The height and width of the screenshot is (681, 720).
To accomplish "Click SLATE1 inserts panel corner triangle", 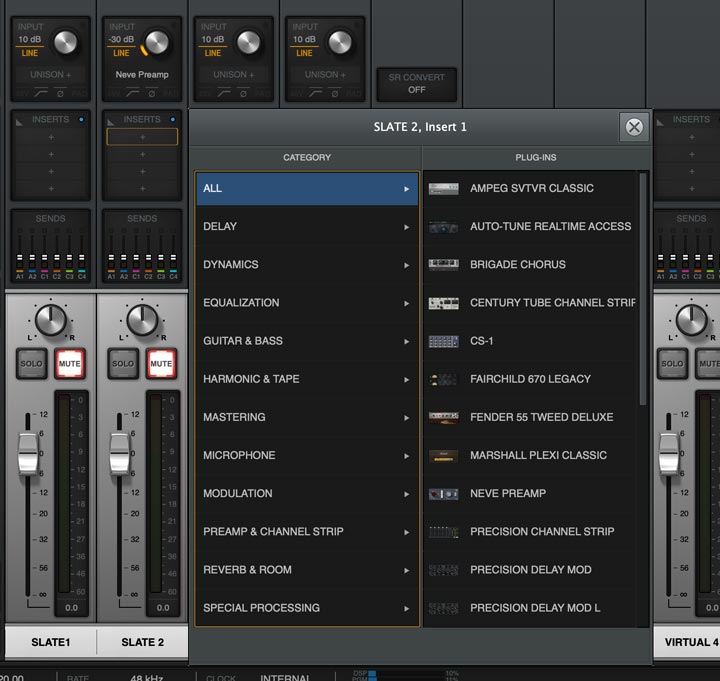I will (19, 123).
